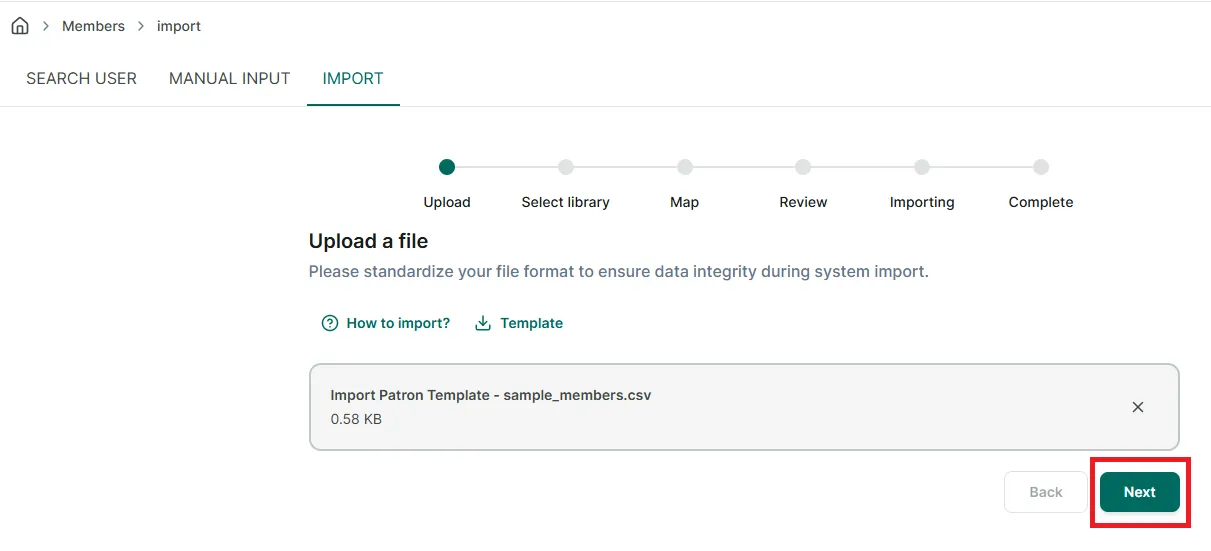This screenshot has height=551, width=1211.
Task: Select the IMPORT tab
Action: [x=353, y=78]
